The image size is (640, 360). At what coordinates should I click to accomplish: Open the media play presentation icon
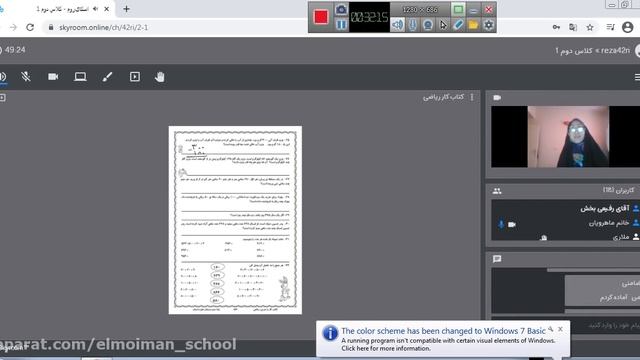(x=135, y=77)
